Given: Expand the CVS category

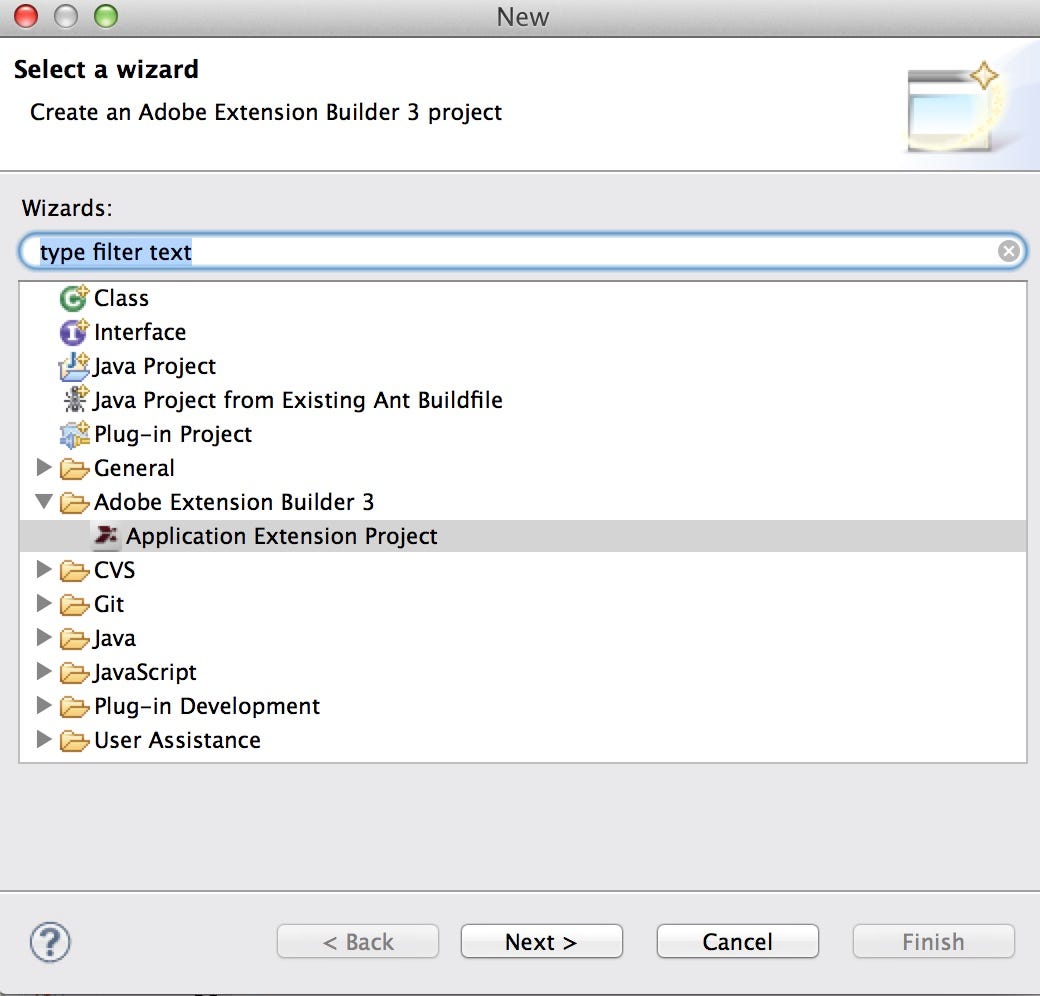Looking at the screenshot, I should tap(44, 569).
